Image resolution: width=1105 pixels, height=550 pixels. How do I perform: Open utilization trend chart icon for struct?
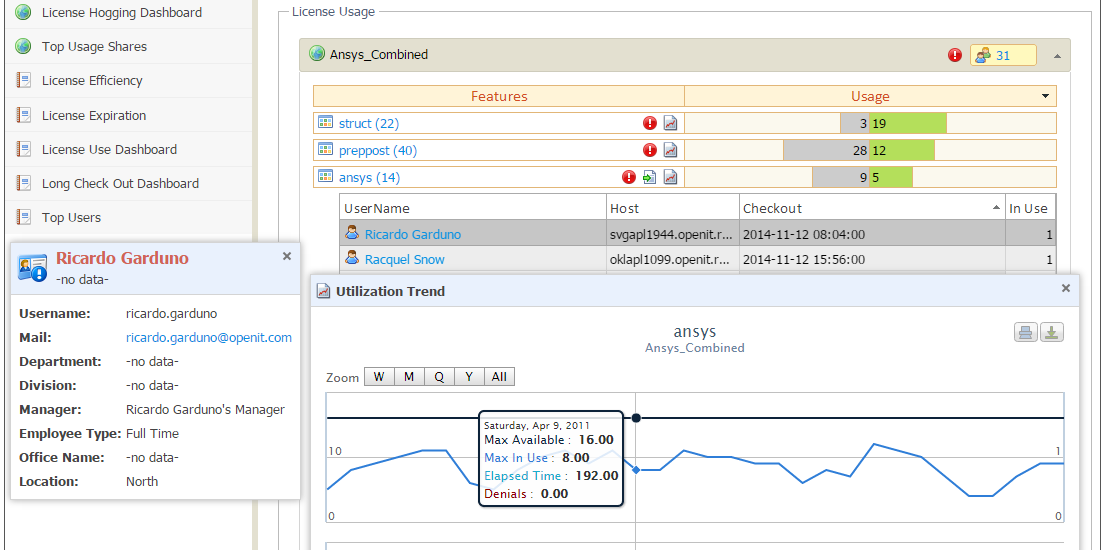[671, 123]
